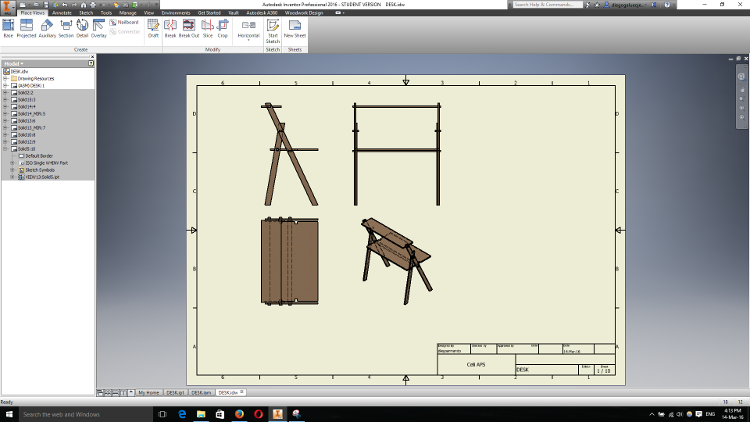Open the Woodwork Design ribbon tab
The width and height of the screenshot is (750, 422).
pos(304,13)
